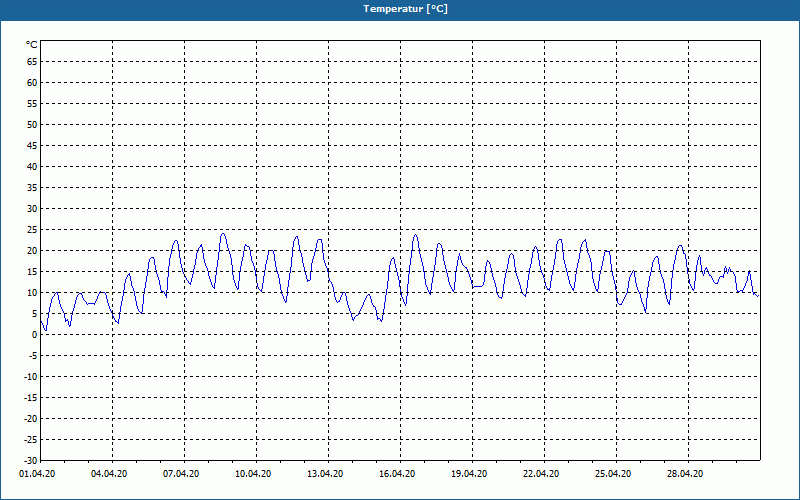Click the 01.04.20 date label
The height and width of the screenshot is (500, 800).
37,473
